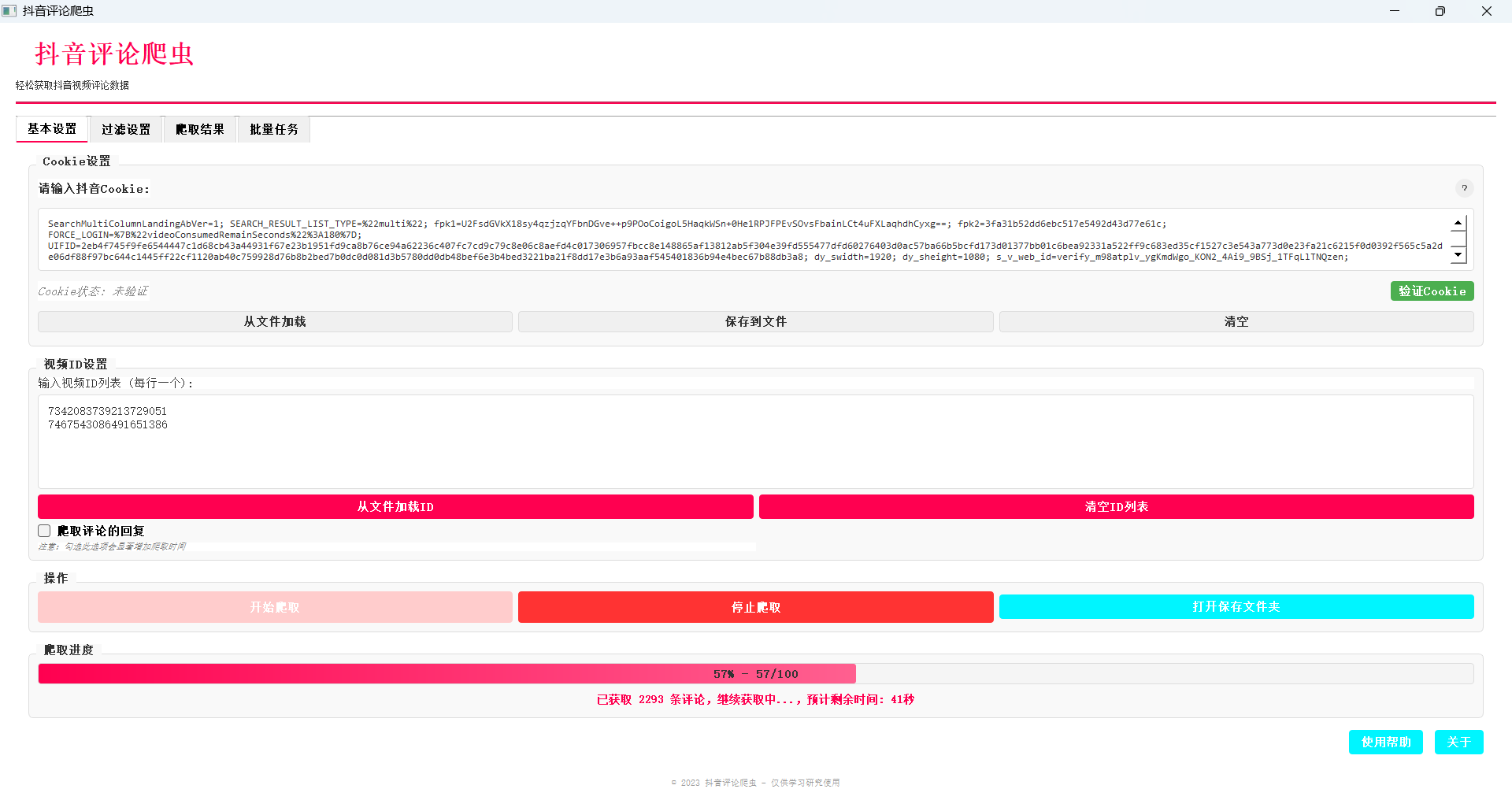Click 打开保存文件夹 button
The width and height of the screenshot is (1512, 800).
point(1236,606)
